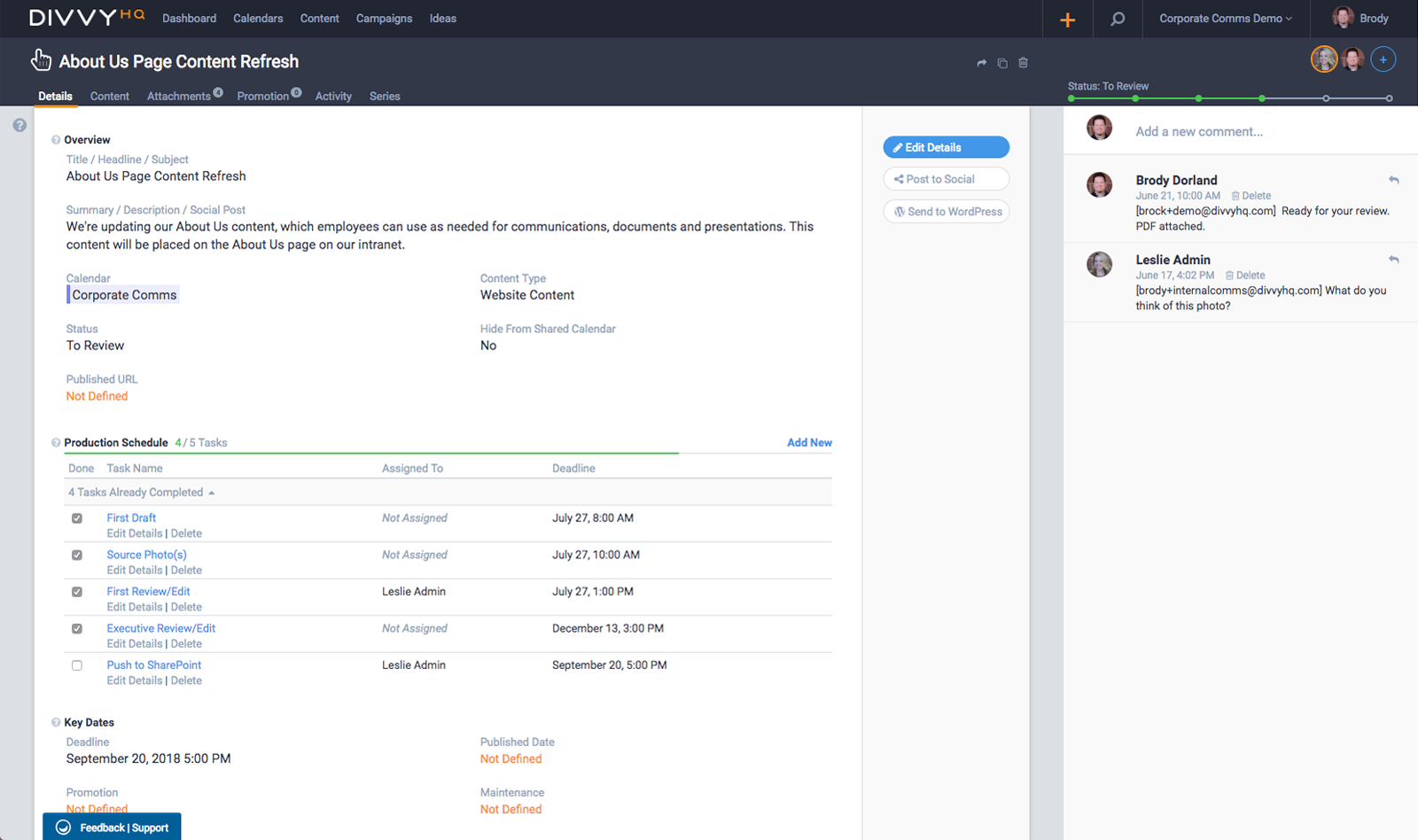Open the Campaigns menu
The width and height of the screenshot is (1418, 840).
pos(384,18)
